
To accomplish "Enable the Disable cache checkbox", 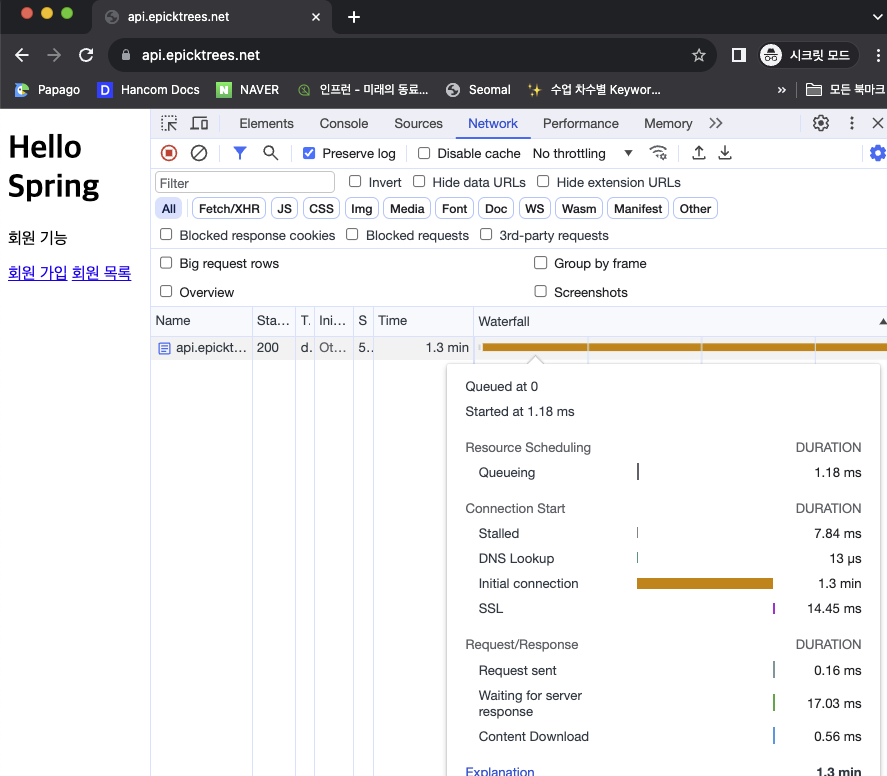I will pos(424,153).
